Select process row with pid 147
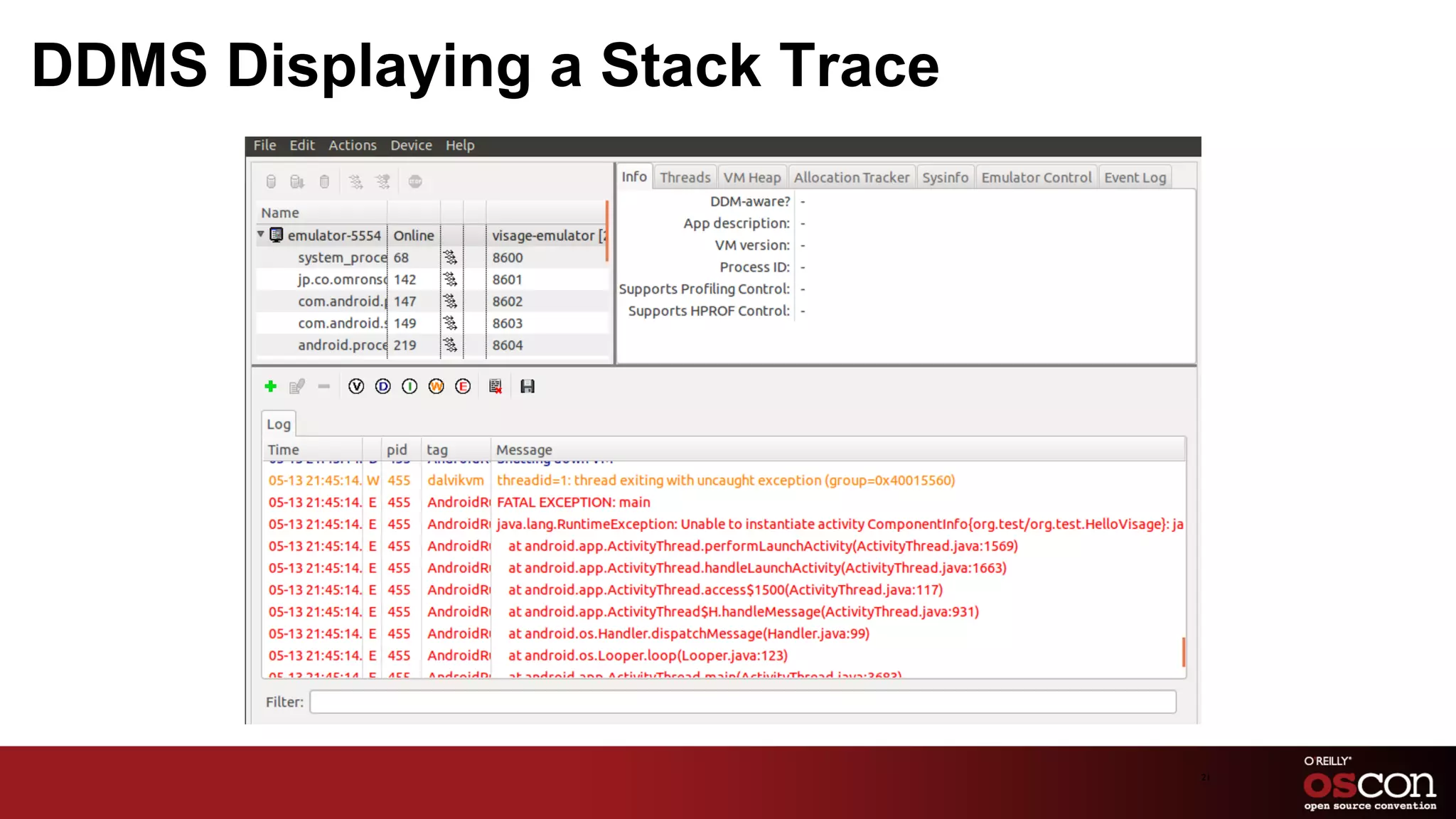Screen dimensions: 1456x819 (431, 301)
